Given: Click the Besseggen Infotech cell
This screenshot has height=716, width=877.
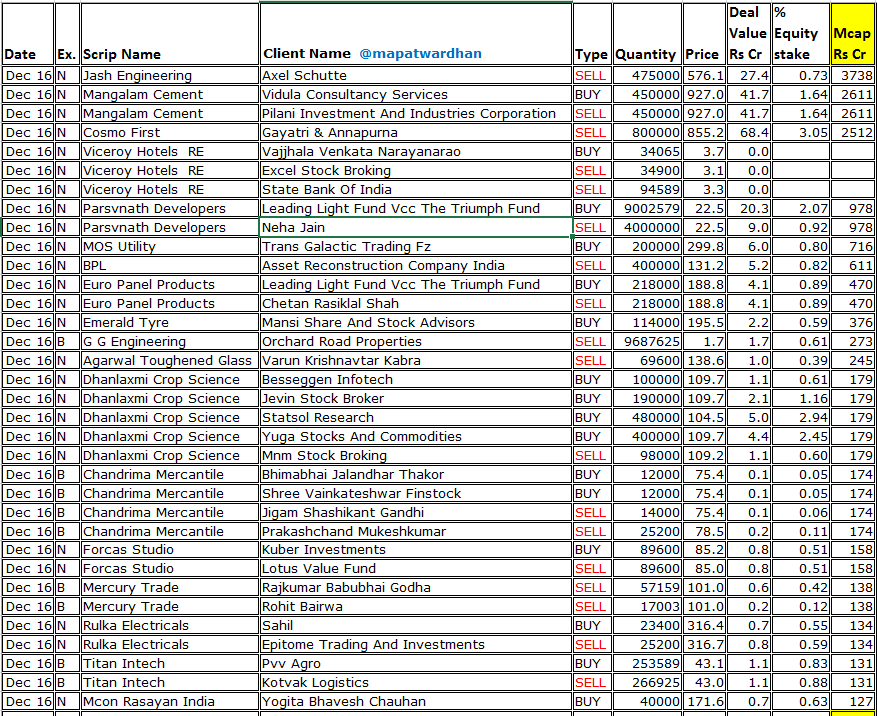Looking at the screenshot, I should click(416, 380).
